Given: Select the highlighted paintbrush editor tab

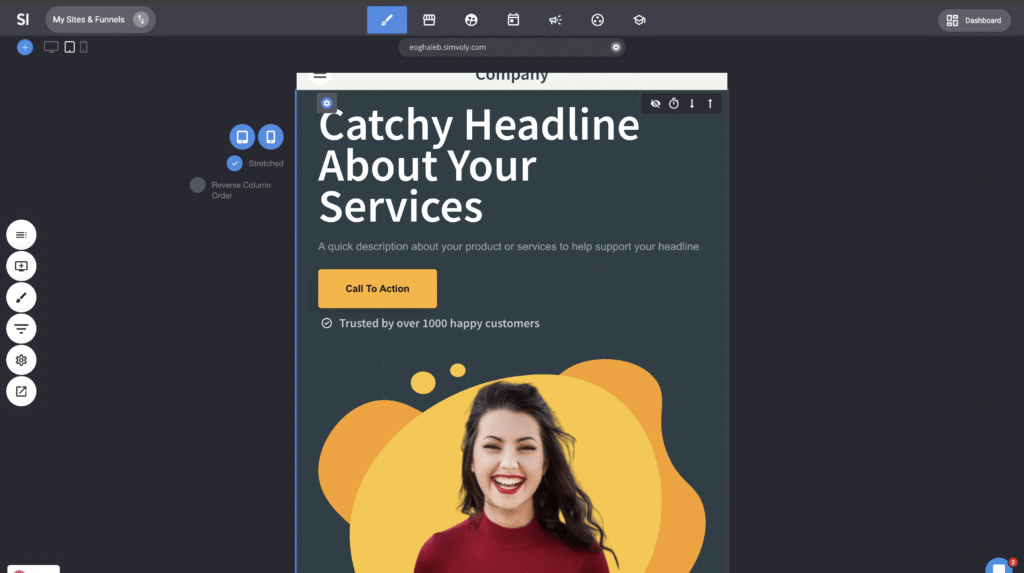Looking at the screenshot, I should 387,20.
